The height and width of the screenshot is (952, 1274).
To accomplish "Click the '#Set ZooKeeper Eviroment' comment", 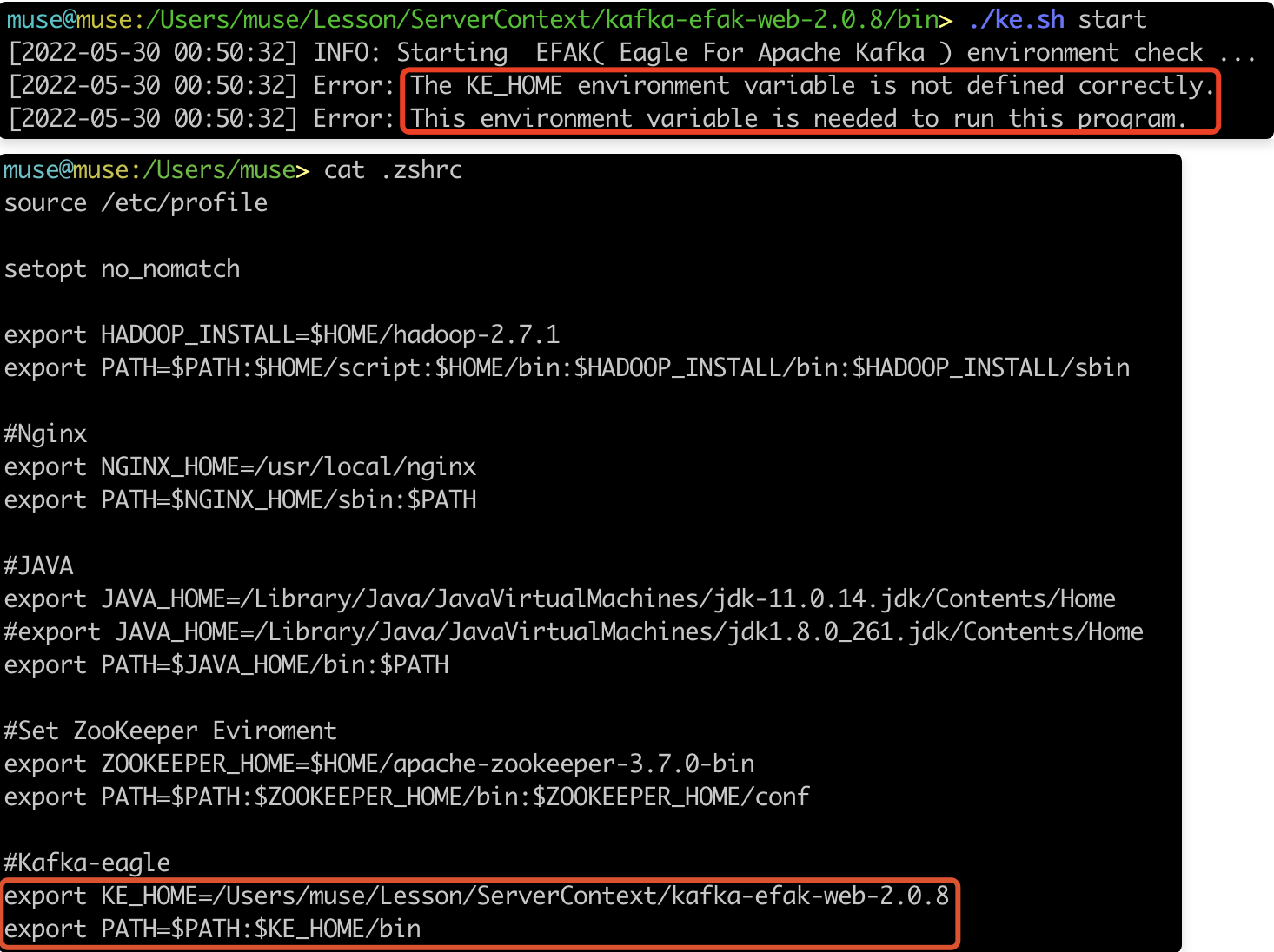I will coord(170,731).
